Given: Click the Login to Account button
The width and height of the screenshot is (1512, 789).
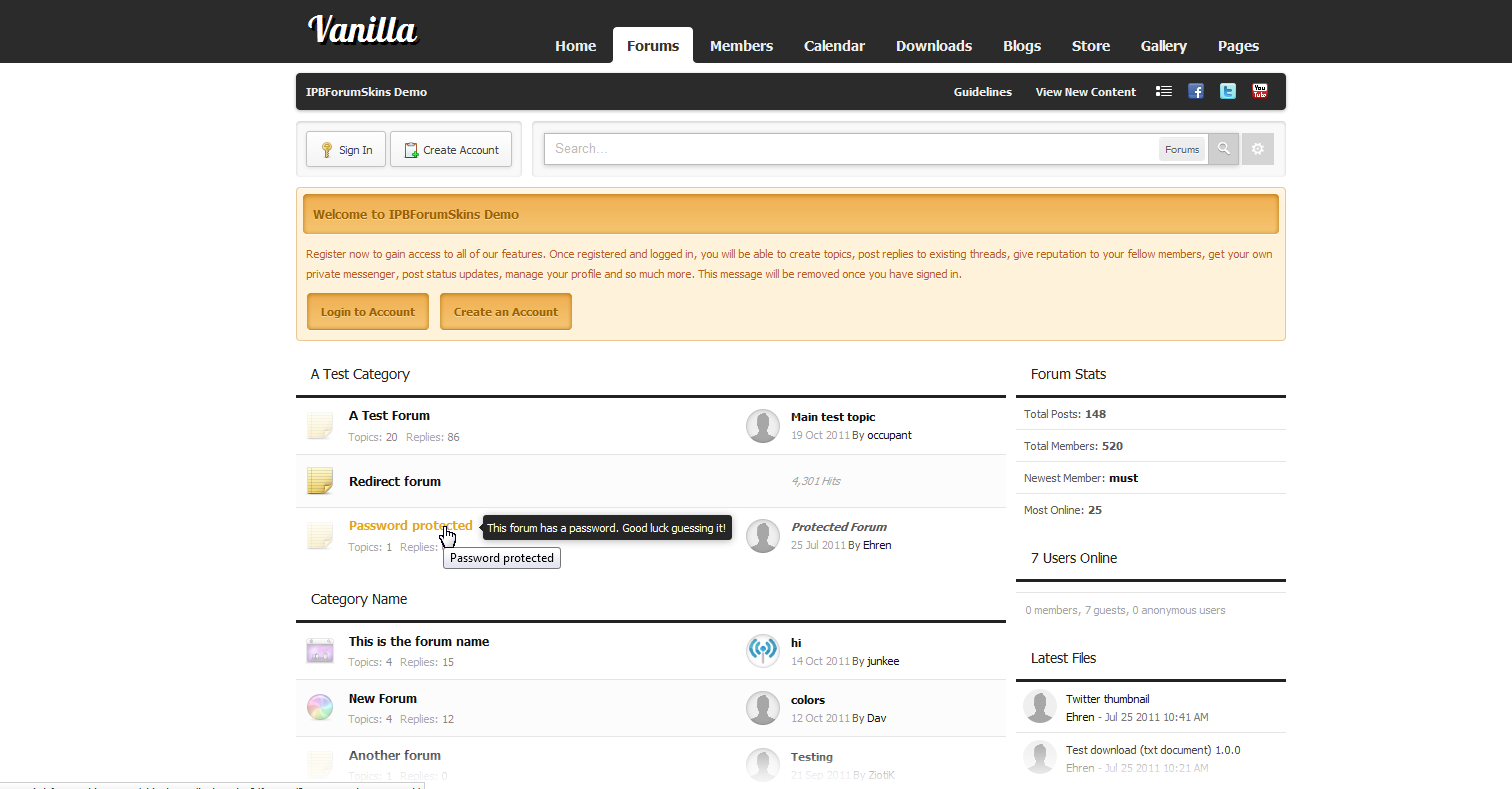Looking at the screenshot, I should (368, 311).
